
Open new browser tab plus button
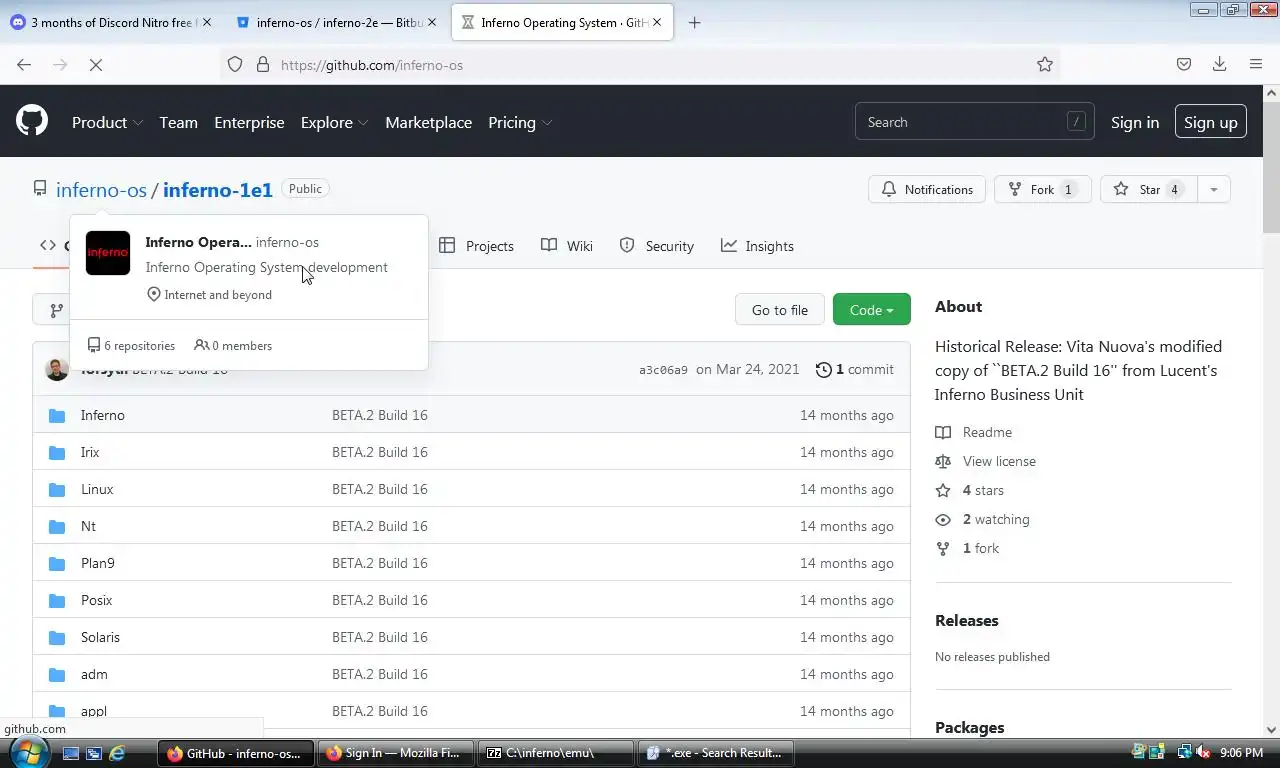694,22
